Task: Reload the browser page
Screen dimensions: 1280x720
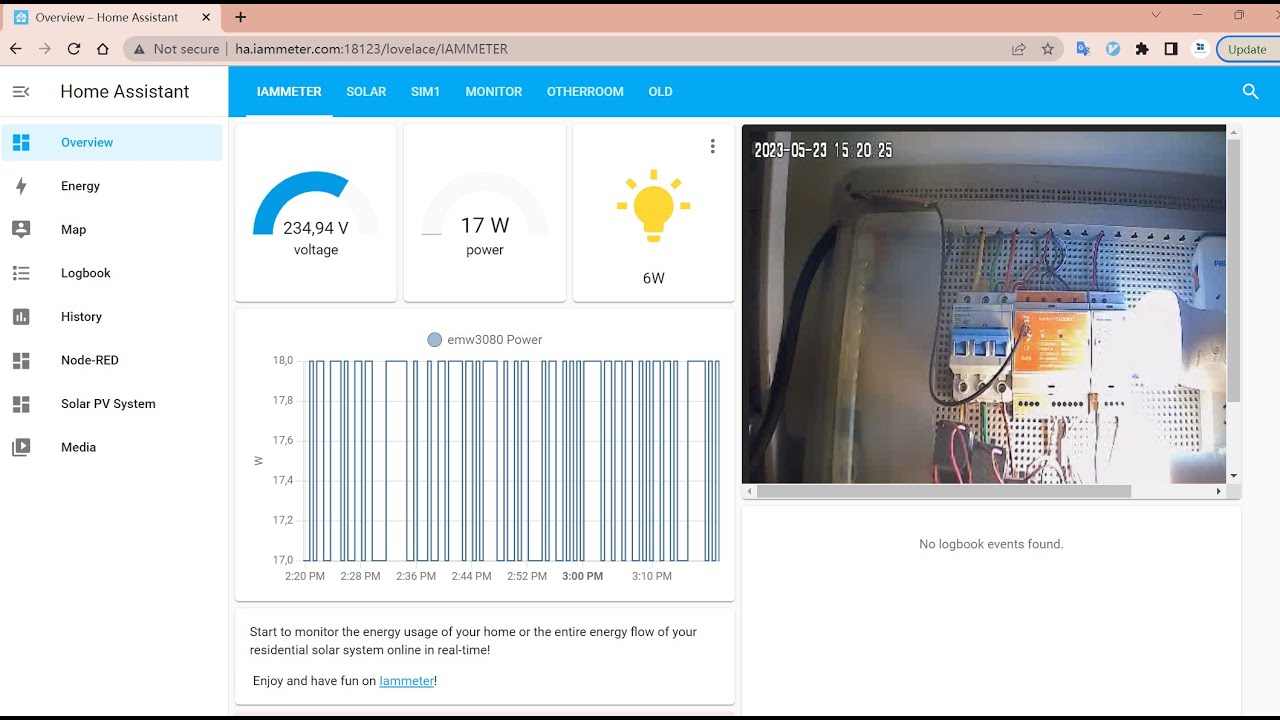Action: click(x=74, y=48)
